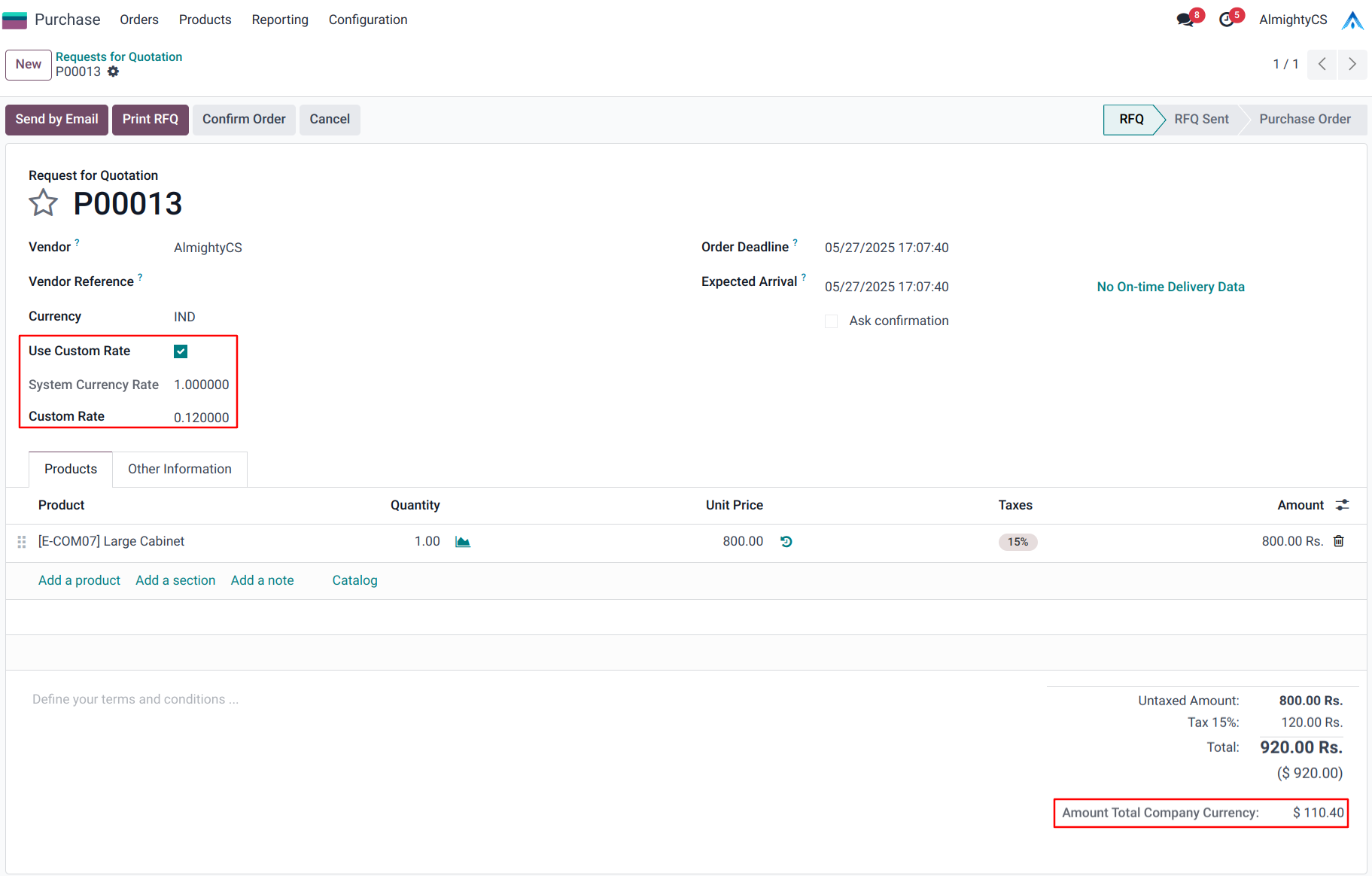Open the AlmightyCS user menu
Viewport: 1372px width, 876px height.
tap(1293, 20)
